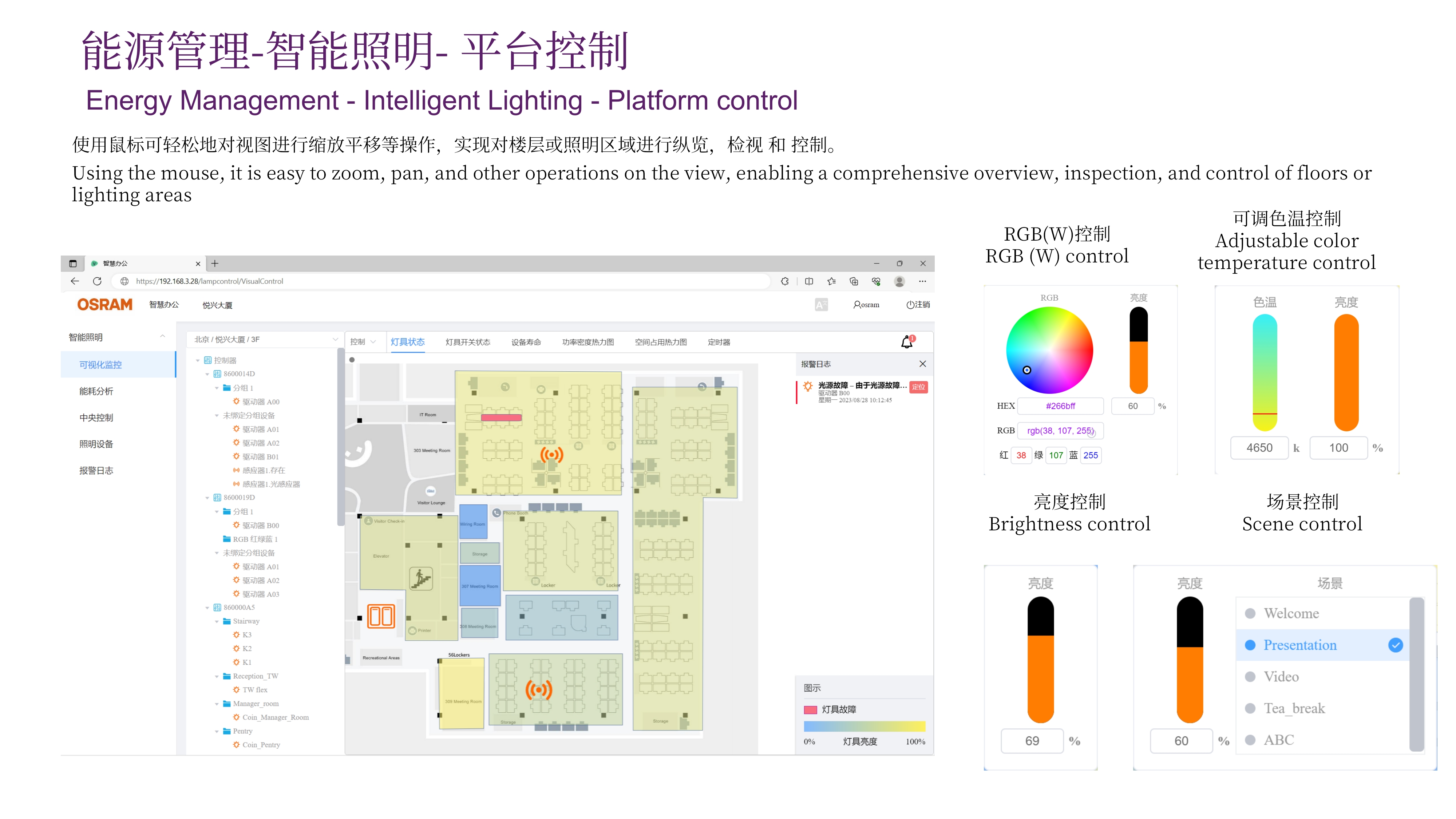Open the browser favorites star icon
This screenshot has width=1456, height=819.
tap(831, 281)
